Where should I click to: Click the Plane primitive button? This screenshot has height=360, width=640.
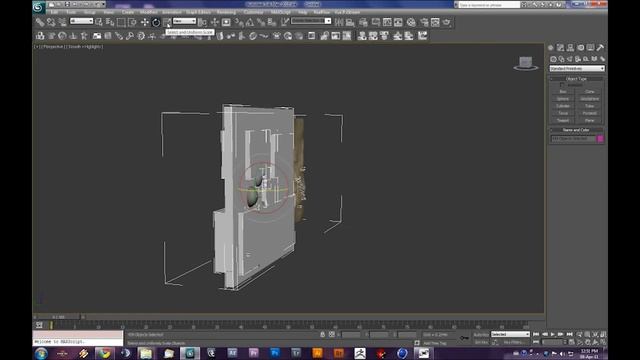(x=589, y=121)
